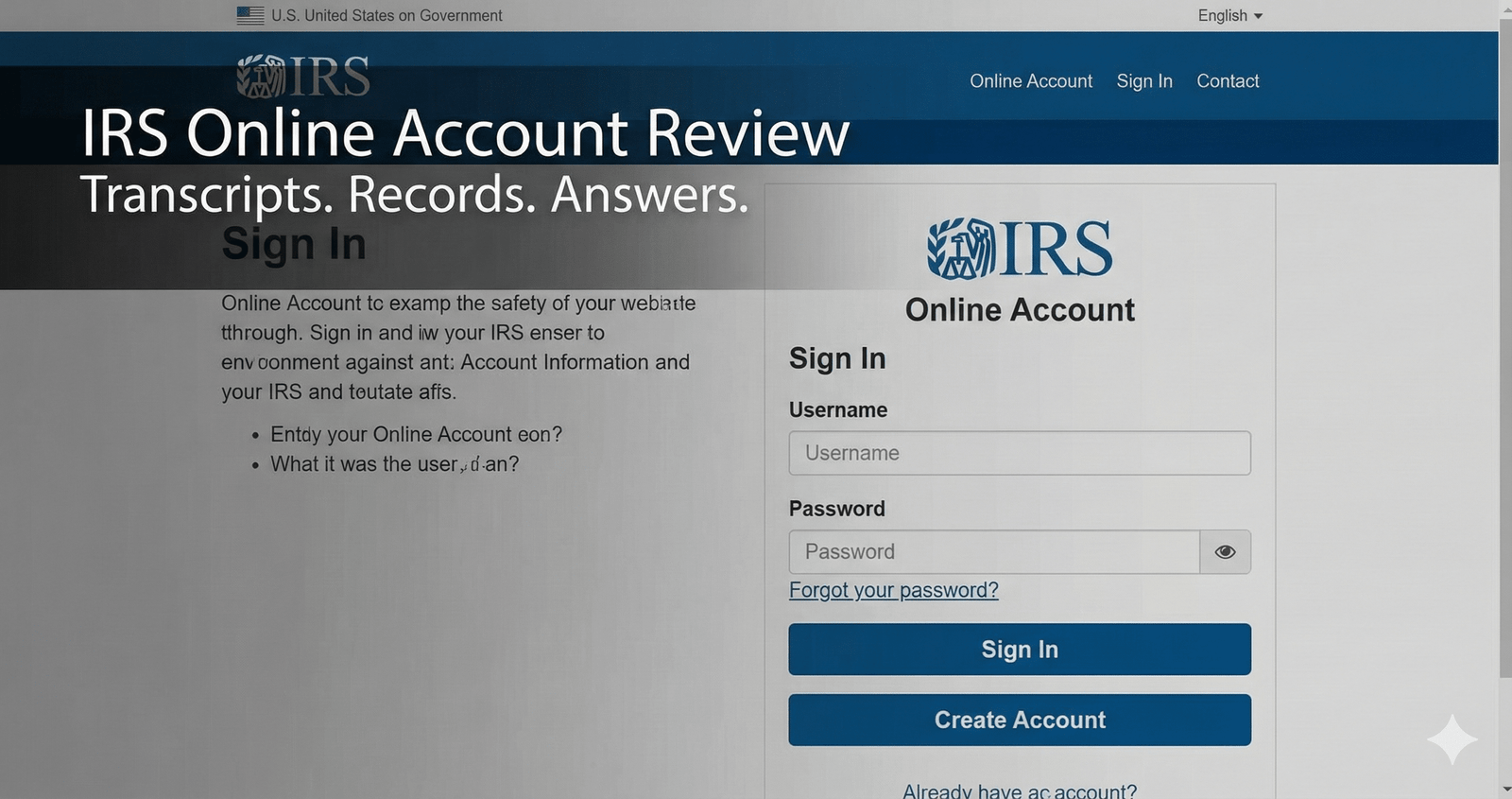
Task: Click the Password label above the field
Action: [x=837, y=509]
